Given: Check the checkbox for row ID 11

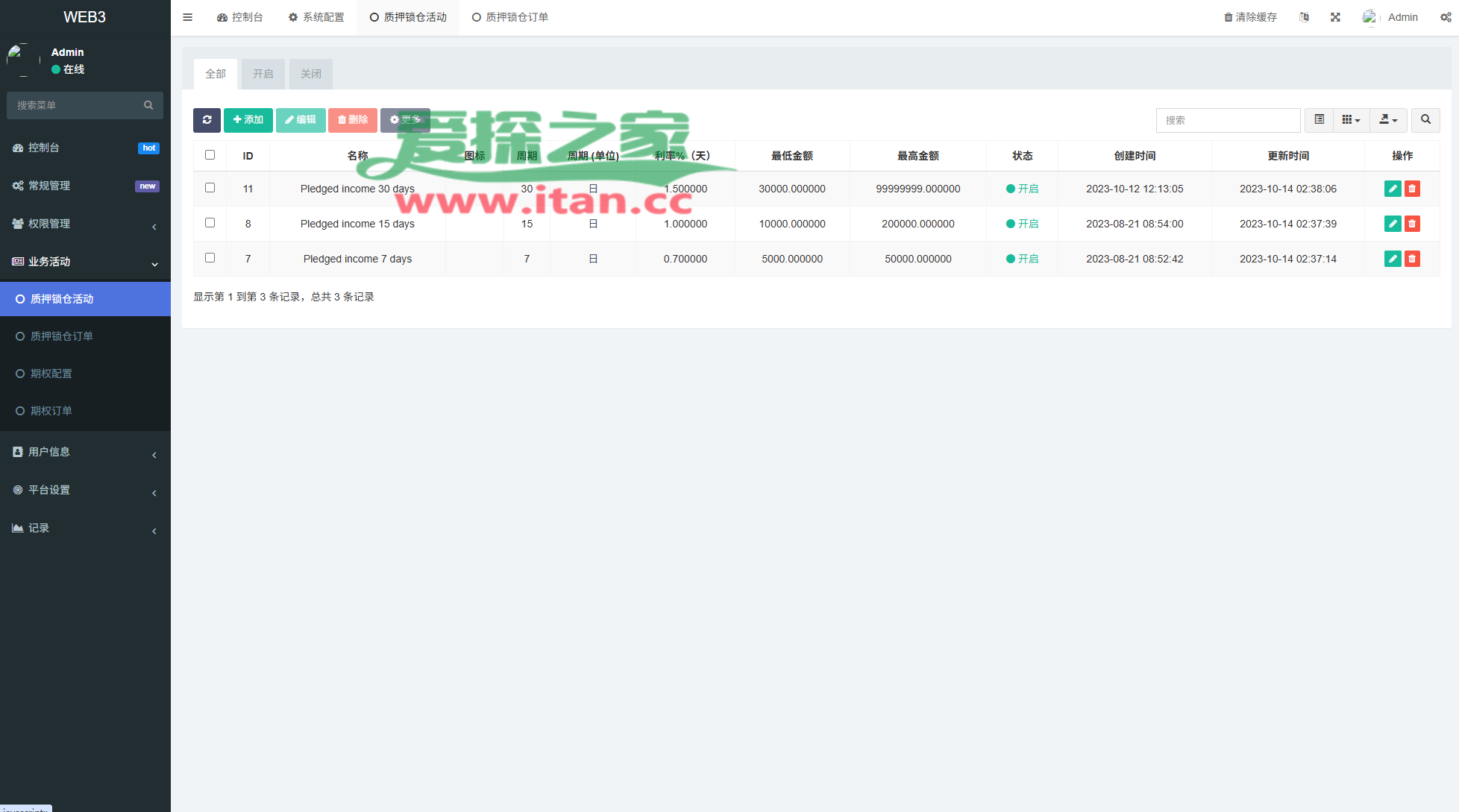Looking at the screenshot, I should coord(210,188).
